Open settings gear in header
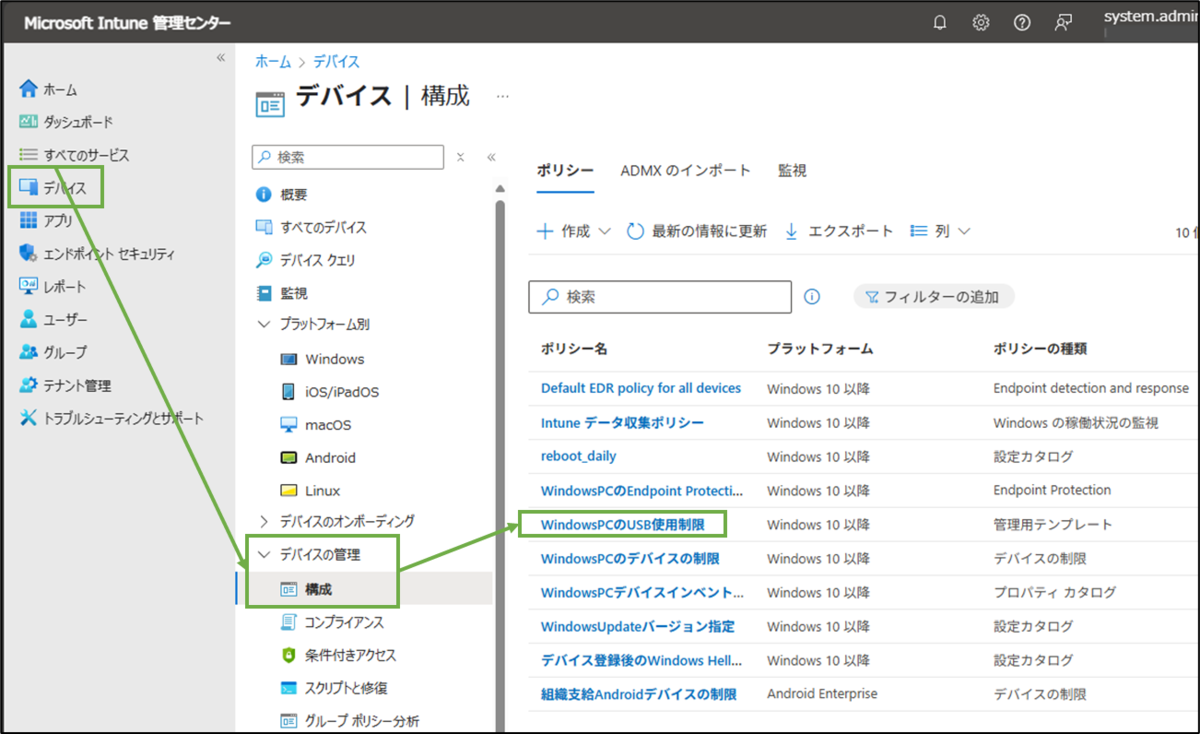The image size is (1200, 734). [x=981, y=22]
